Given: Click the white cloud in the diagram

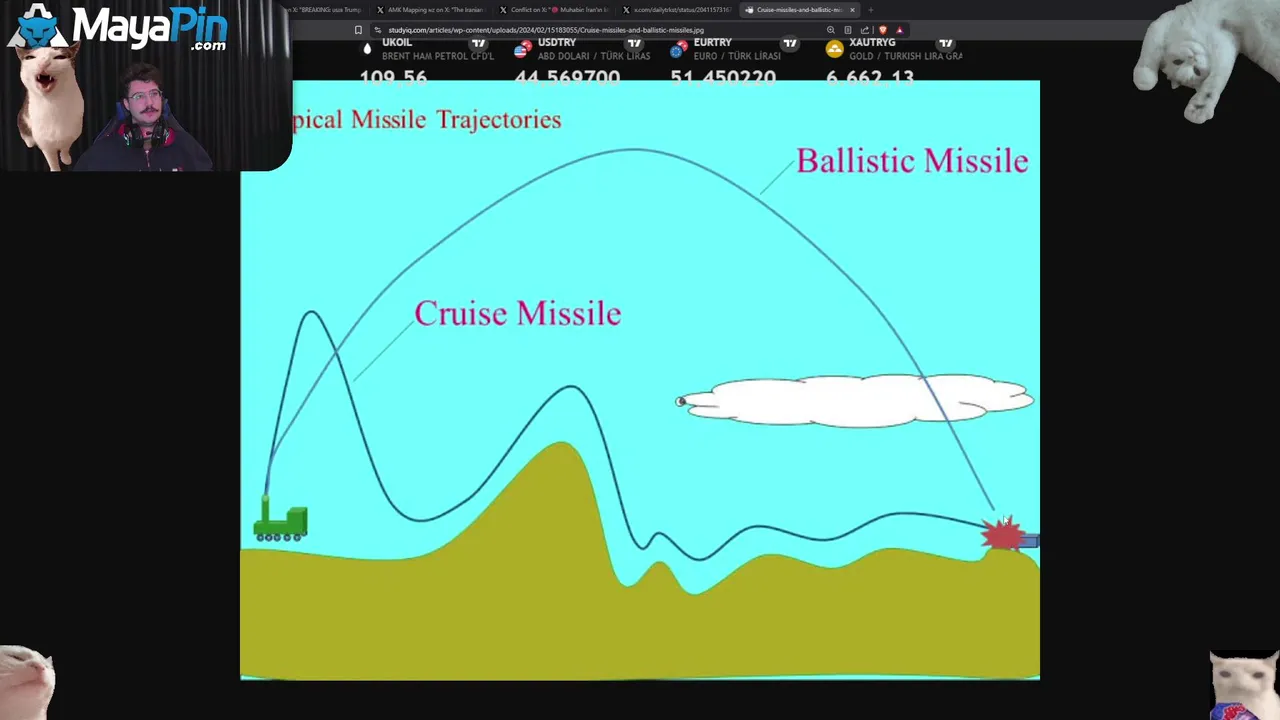Looking at the screenshot, I should [x=855, y=400].
